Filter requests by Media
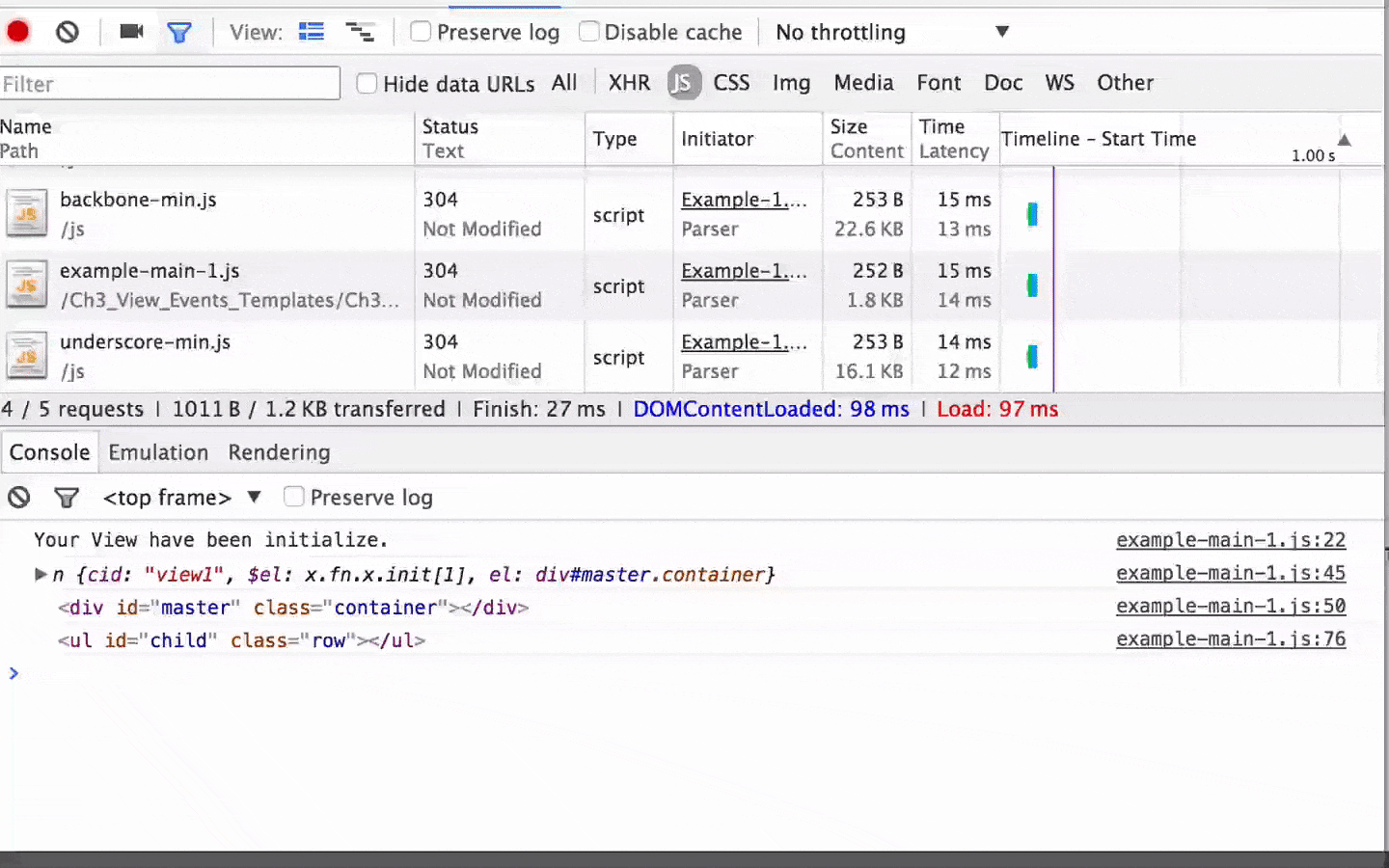Viewport: 1389px width, 868px height. [x=864, y=83]
